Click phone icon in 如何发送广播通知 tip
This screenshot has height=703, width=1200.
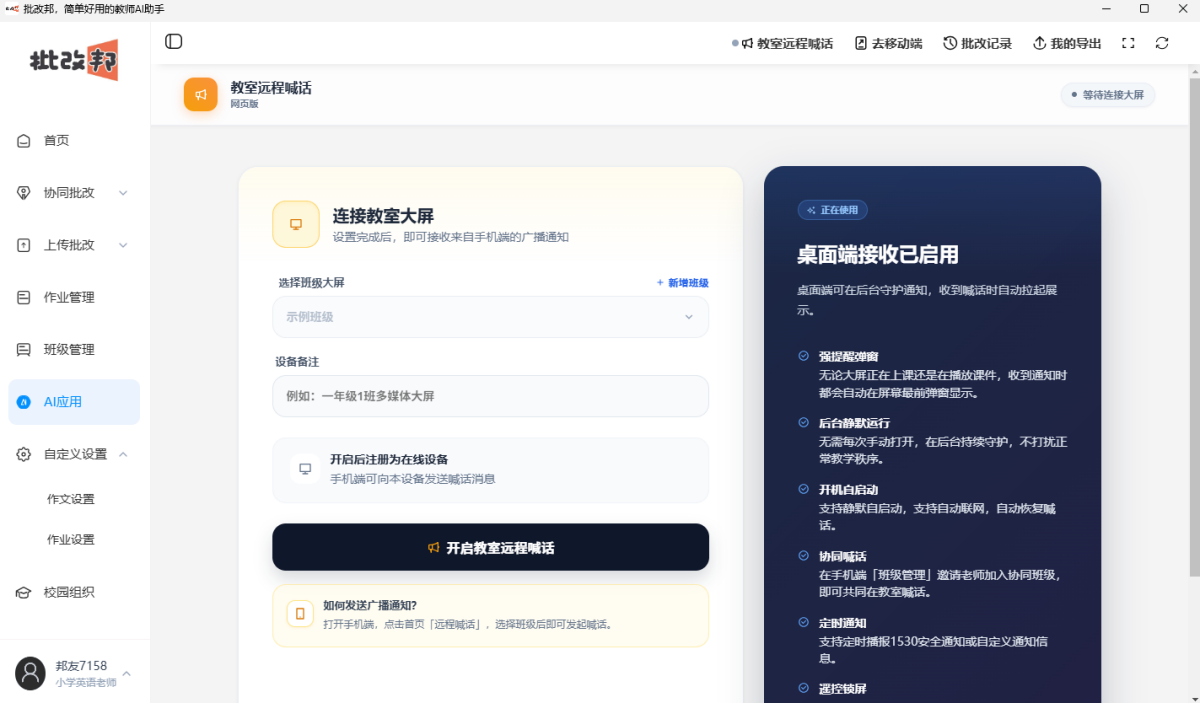[301, 614]
